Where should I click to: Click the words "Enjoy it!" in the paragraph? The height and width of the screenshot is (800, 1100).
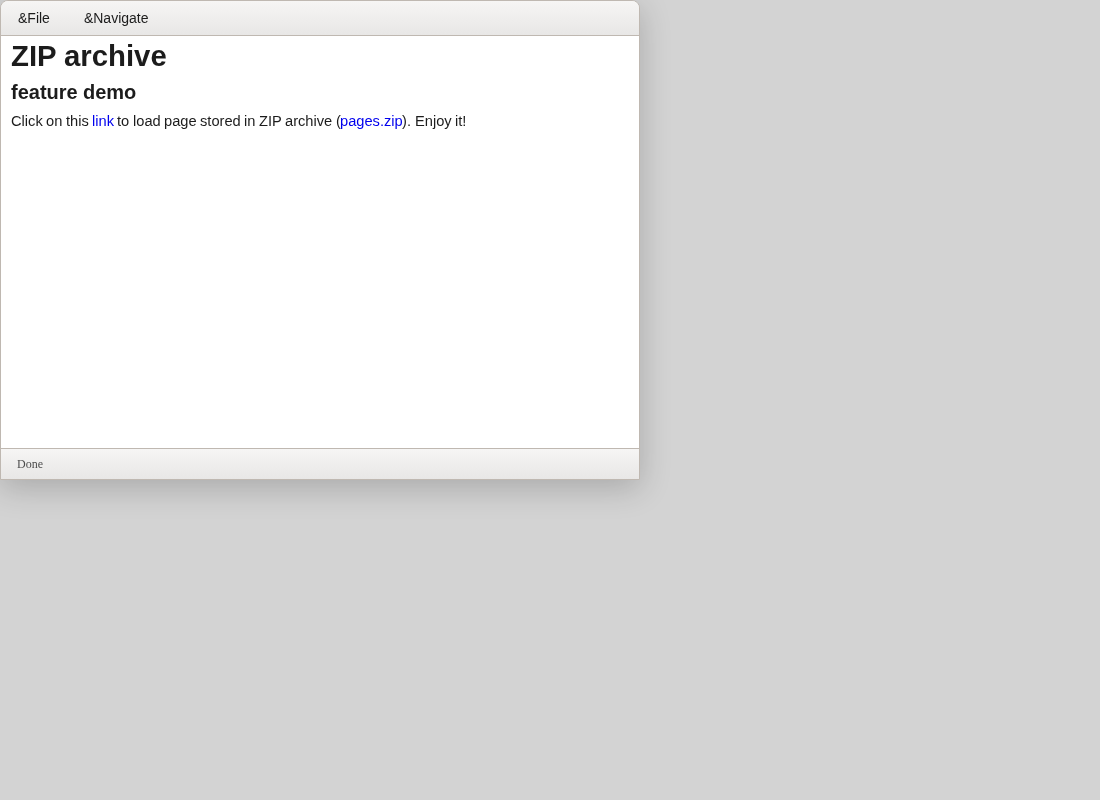click(x=441, y=121)
